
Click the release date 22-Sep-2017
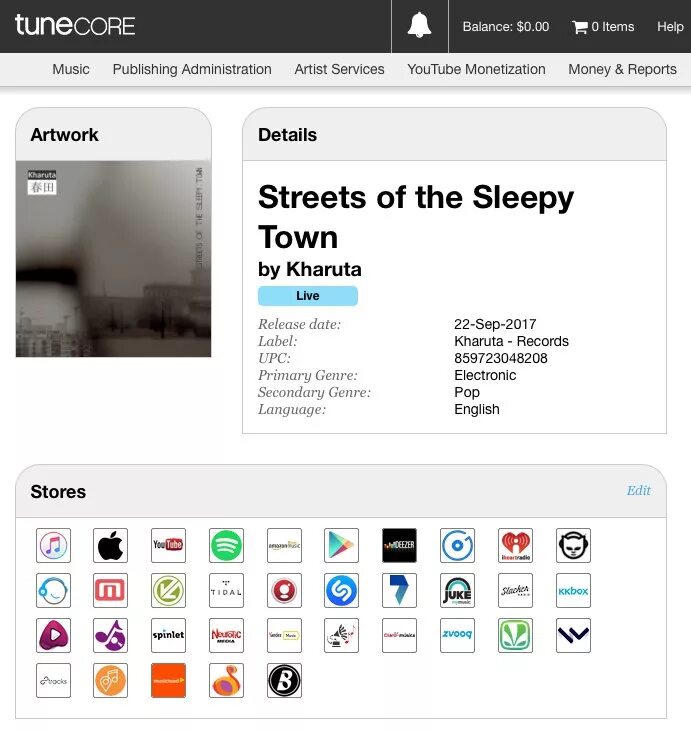coord(495,324)
